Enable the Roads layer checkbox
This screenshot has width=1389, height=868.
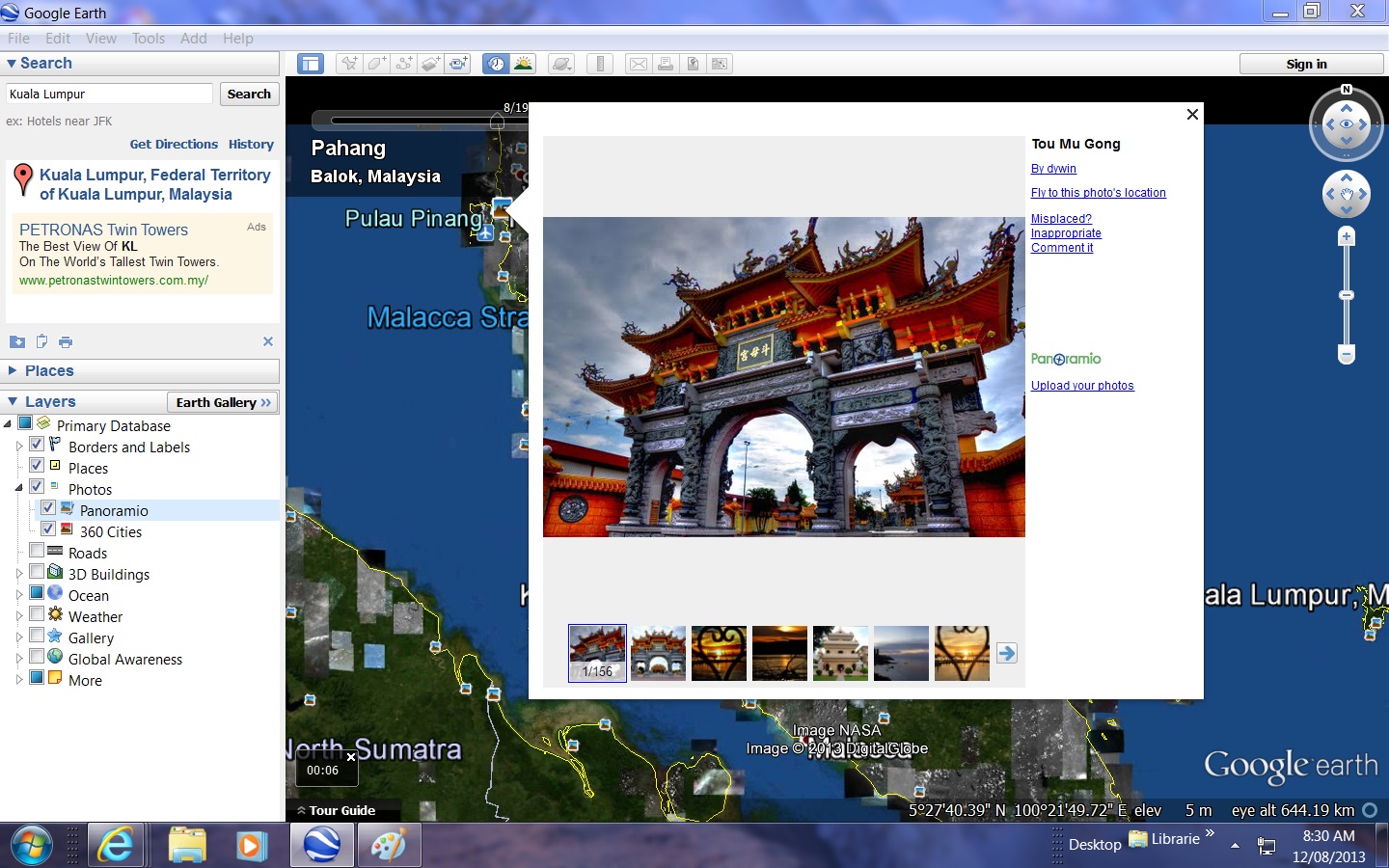[37, 550]
